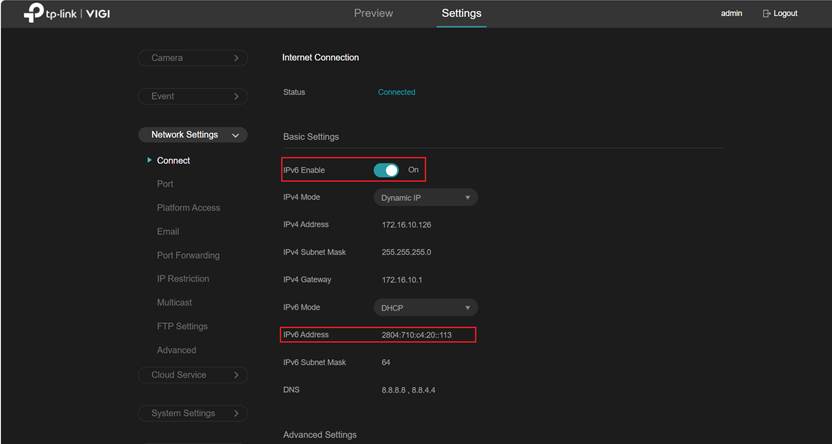Viewport: 832px width, 444px height.
Task: Open the IPv4 Mode Dynamic IP dropdown
Action: [x=426, y=197]
